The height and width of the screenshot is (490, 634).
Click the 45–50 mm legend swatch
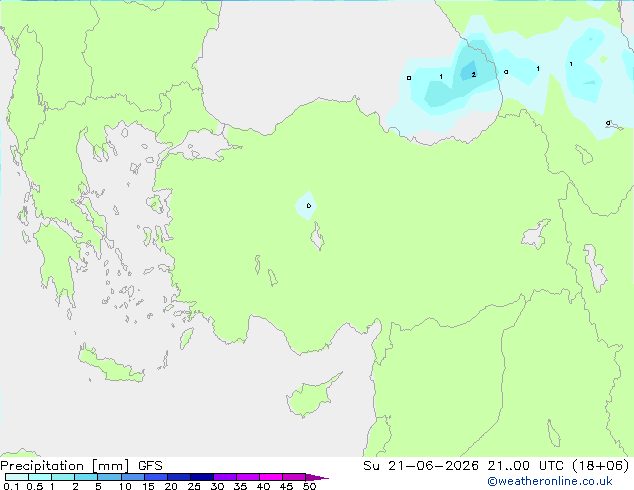click(x=294, y=477)
